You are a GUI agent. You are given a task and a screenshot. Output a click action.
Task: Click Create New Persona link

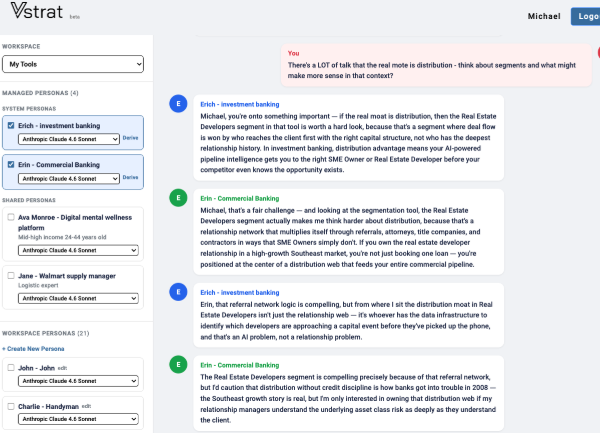34,347
